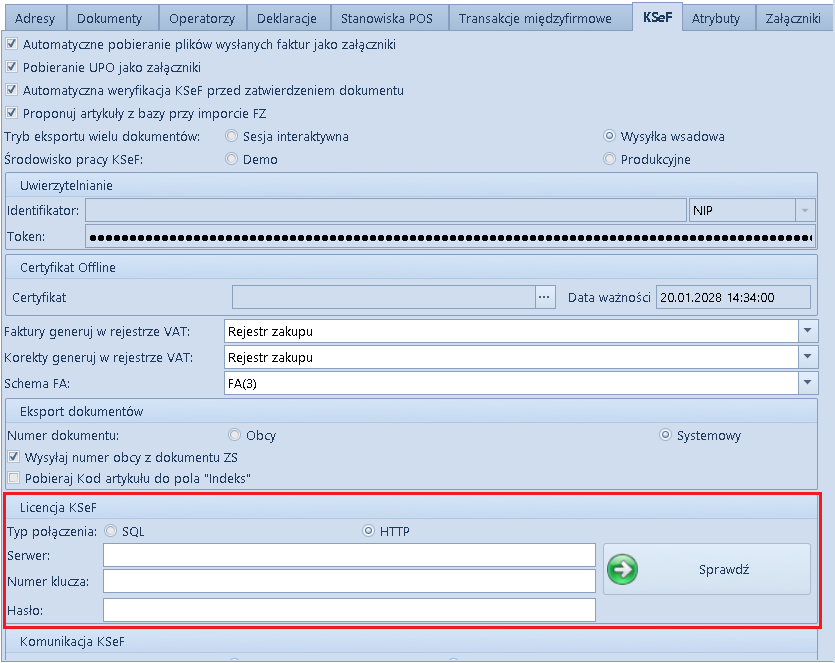Choose Demo environment radio button

(231, 159)
